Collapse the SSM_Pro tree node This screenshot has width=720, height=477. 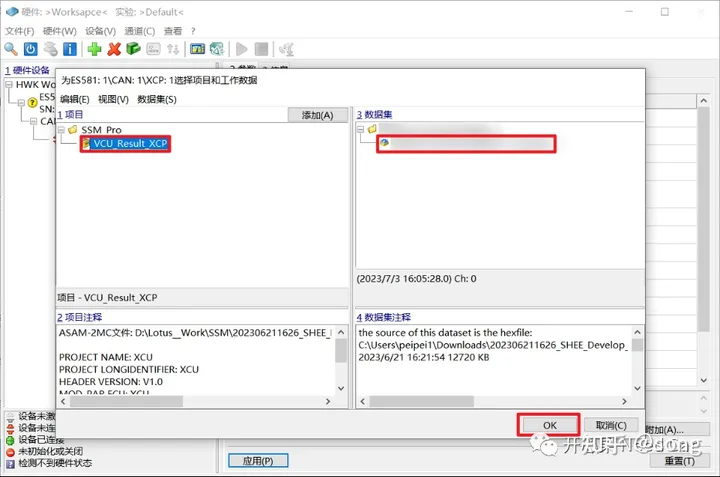pos(61,130)
